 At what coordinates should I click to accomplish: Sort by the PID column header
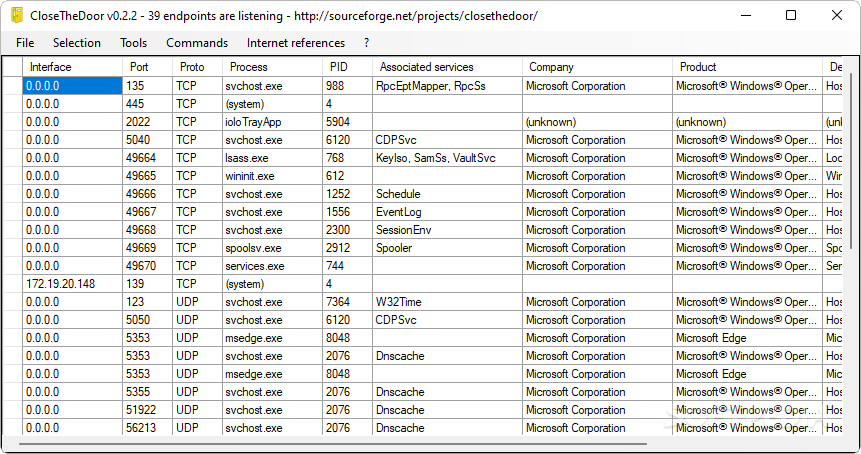coord(347,67)
